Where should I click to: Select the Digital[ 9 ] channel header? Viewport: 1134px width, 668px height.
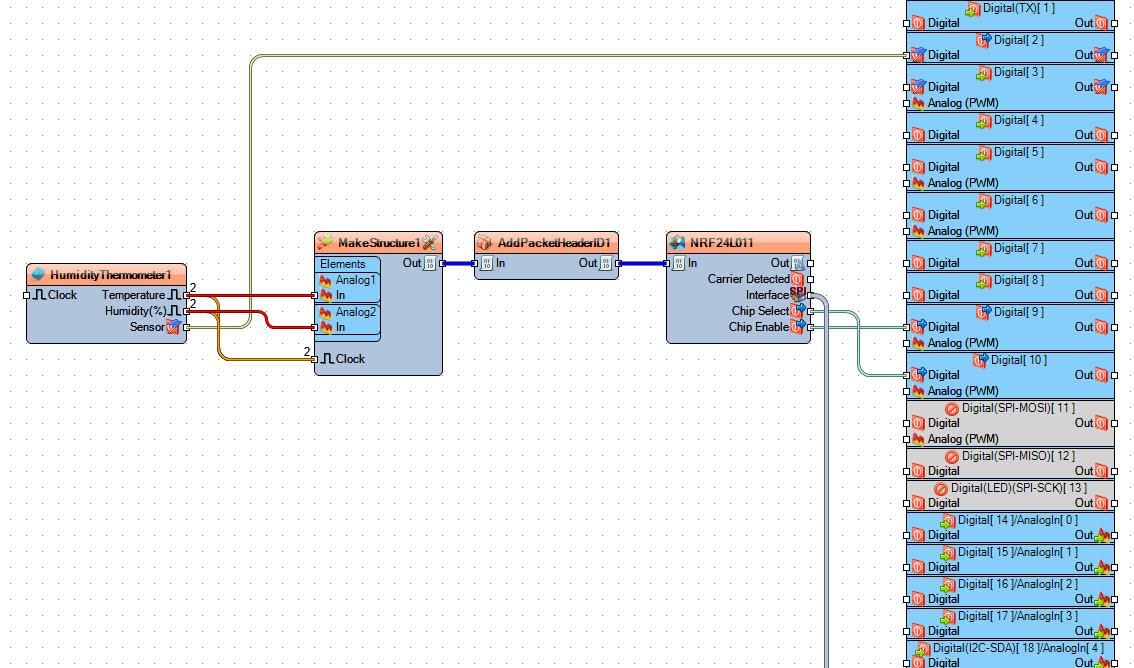click(x=1010, y=312)
